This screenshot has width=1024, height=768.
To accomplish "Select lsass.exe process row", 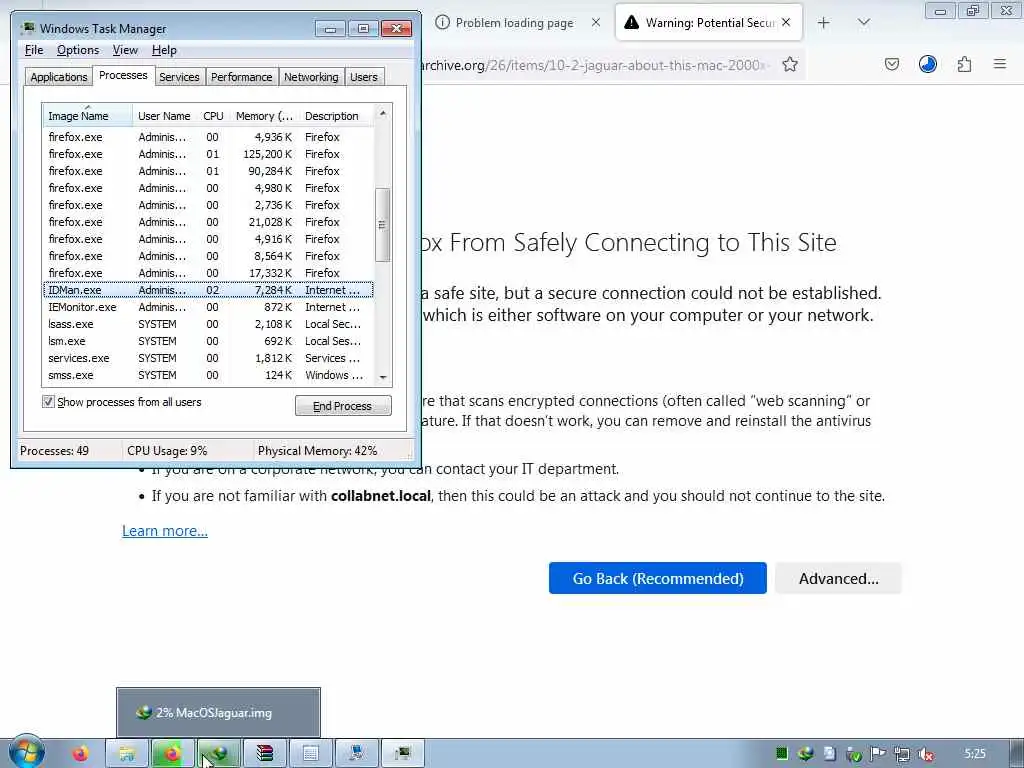I will (x=208, y=324).
